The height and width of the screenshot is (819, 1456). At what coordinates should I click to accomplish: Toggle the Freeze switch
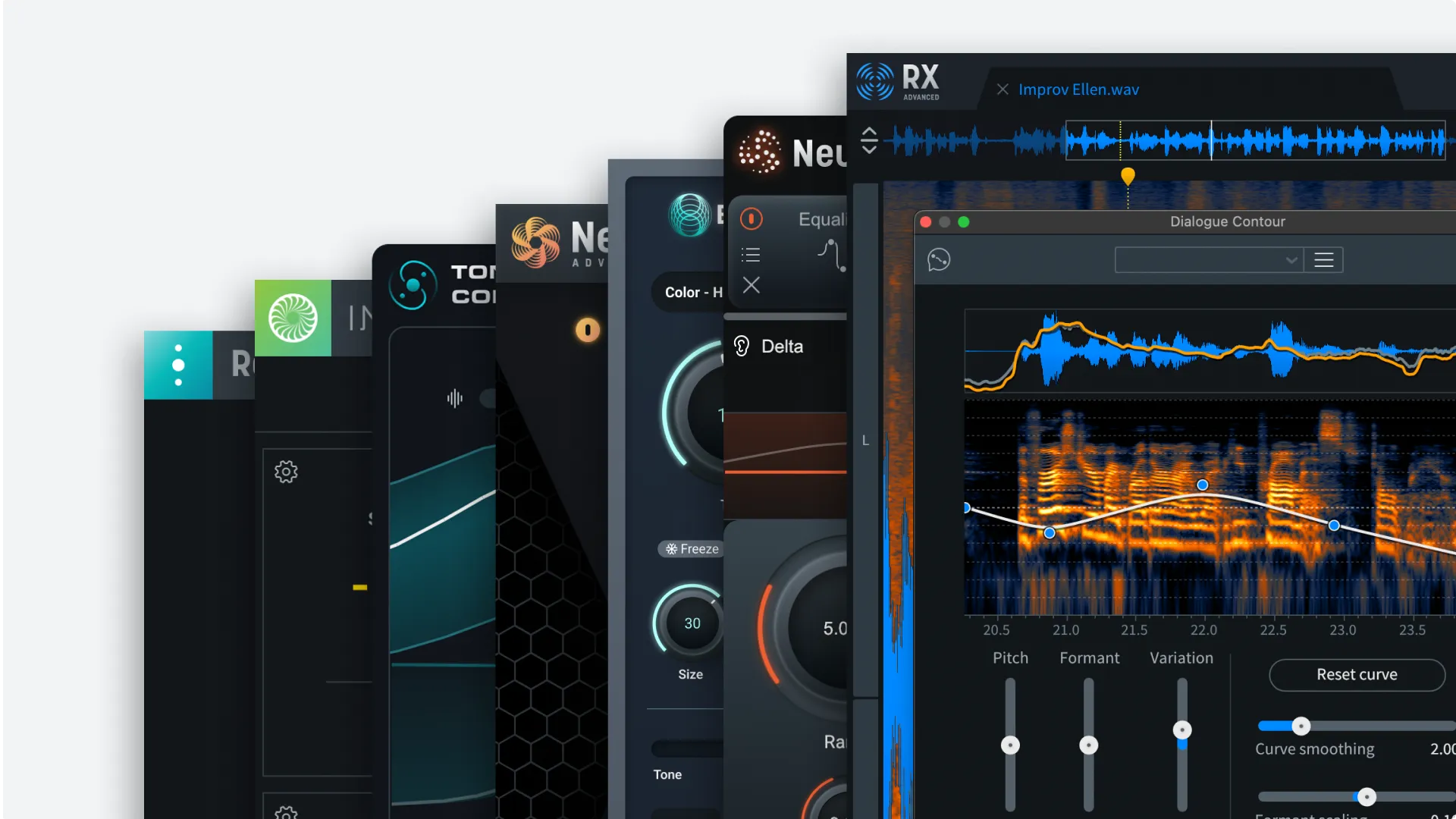[x=689, y=548]
